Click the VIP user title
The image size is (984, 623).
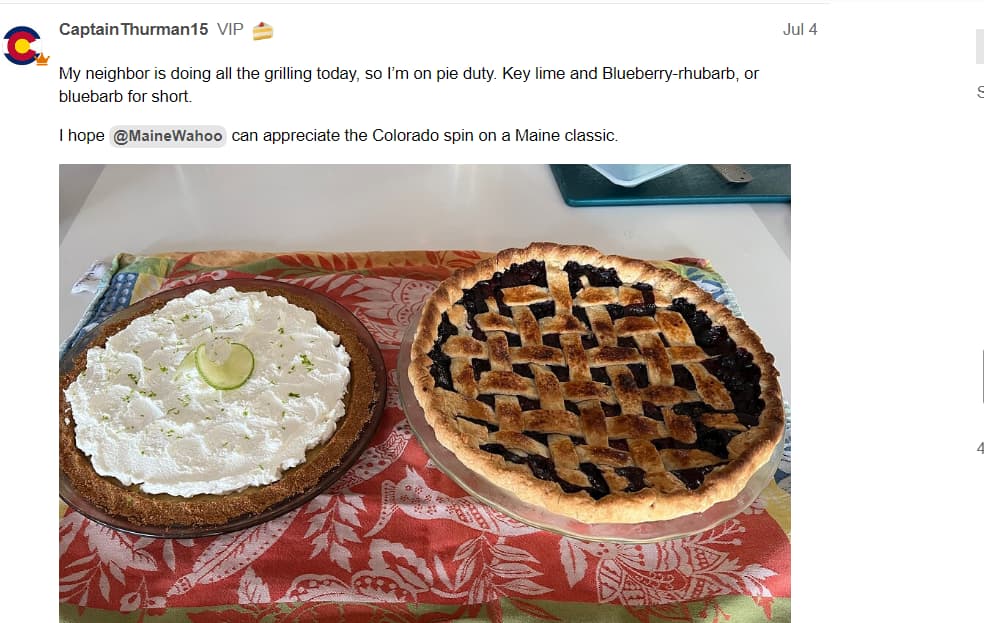230,29
